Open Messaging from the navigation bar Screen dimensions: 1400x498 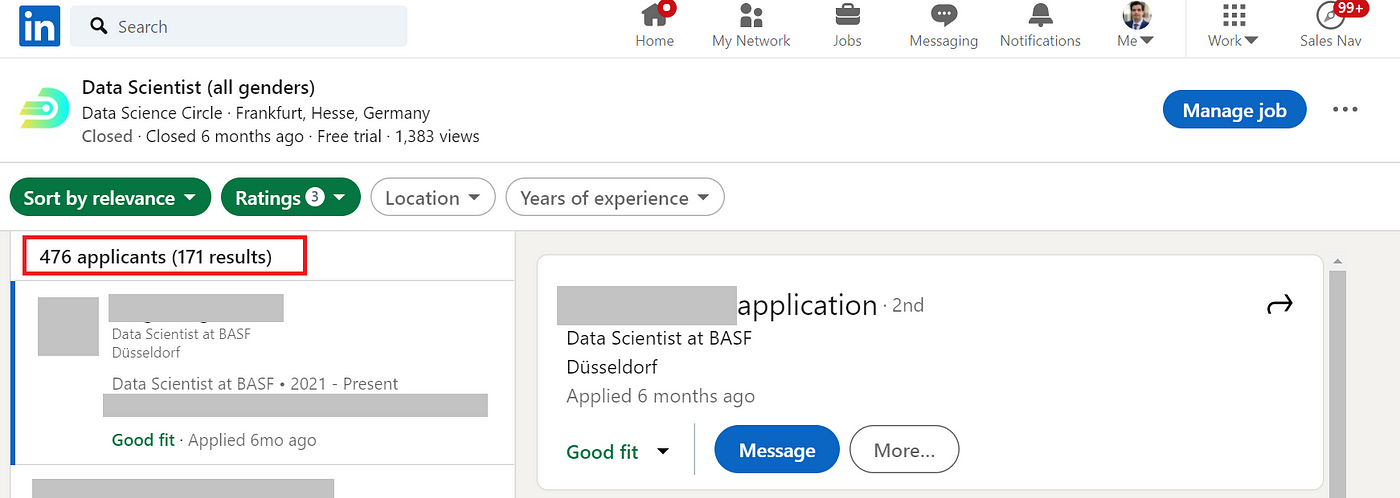click(943, 26)
